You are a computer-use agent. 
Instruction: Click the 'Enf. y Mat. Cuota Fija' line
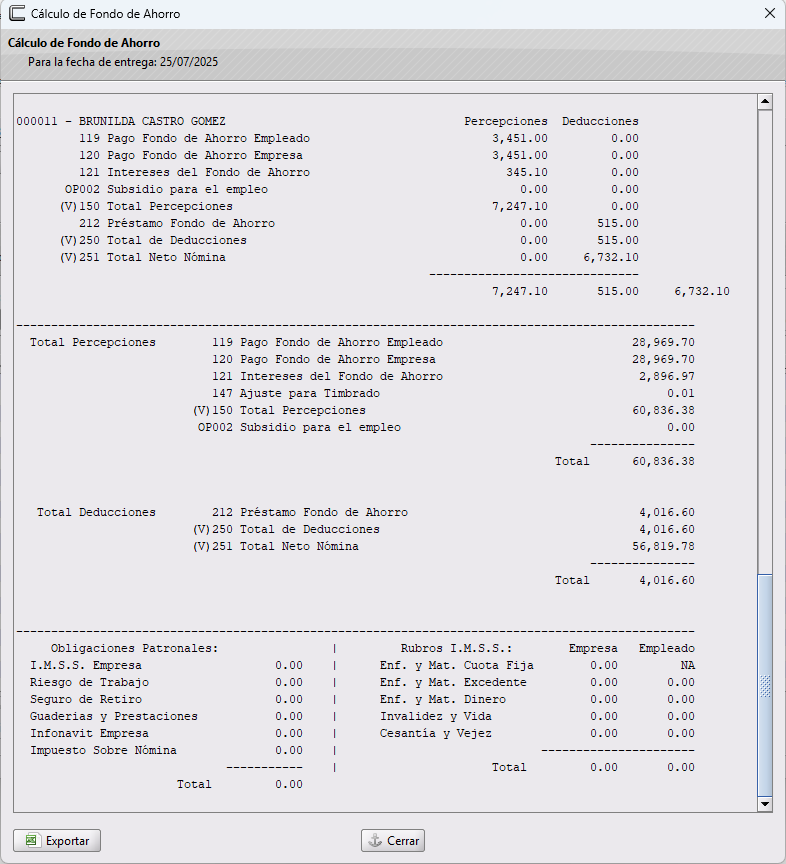click(537, 666)
